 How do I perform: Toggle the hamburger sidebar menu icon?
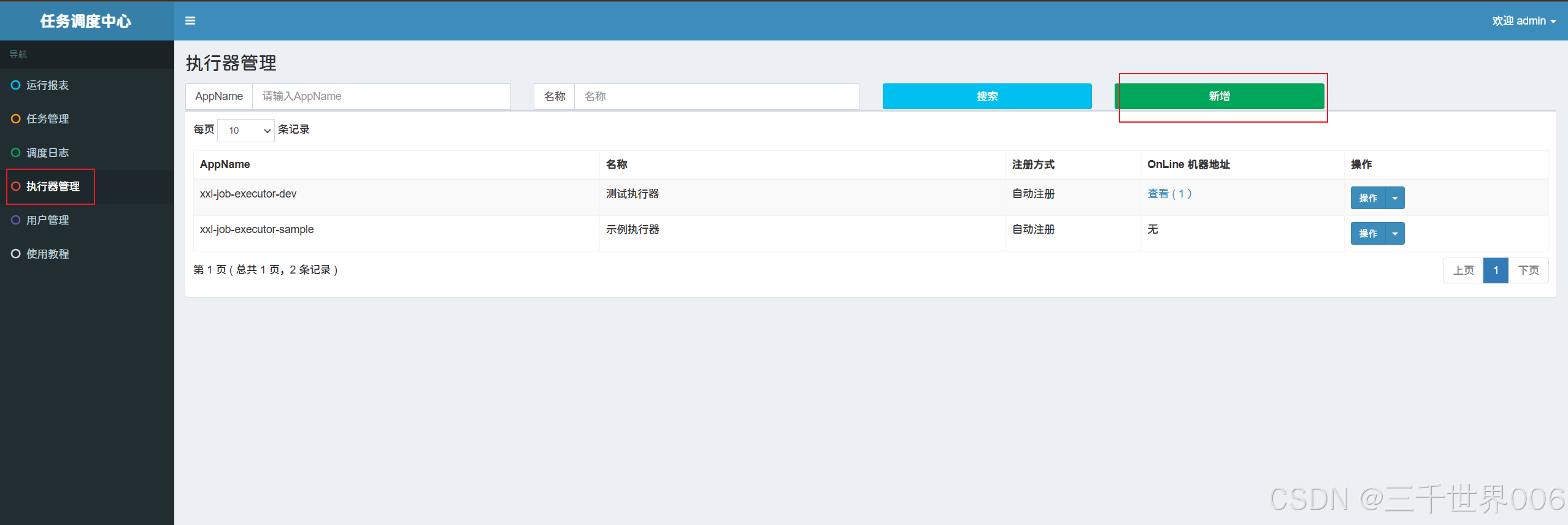coord(190,21)
